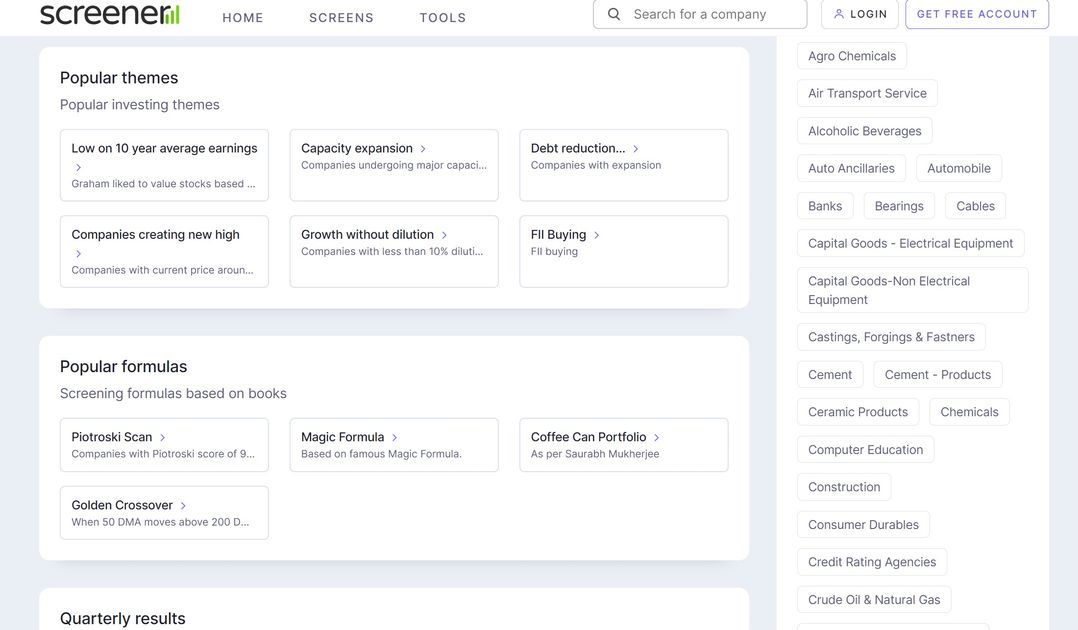Click chevron next to Coffee Can Portfolio

[x=657, y=438]
